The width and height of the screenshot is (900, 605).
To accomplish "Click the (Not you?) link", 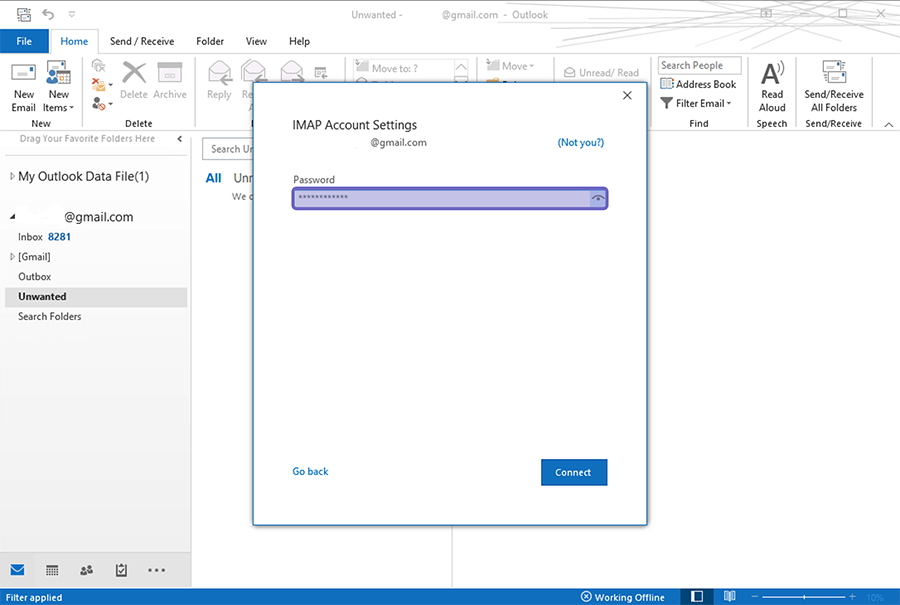I will pos(580,142).
